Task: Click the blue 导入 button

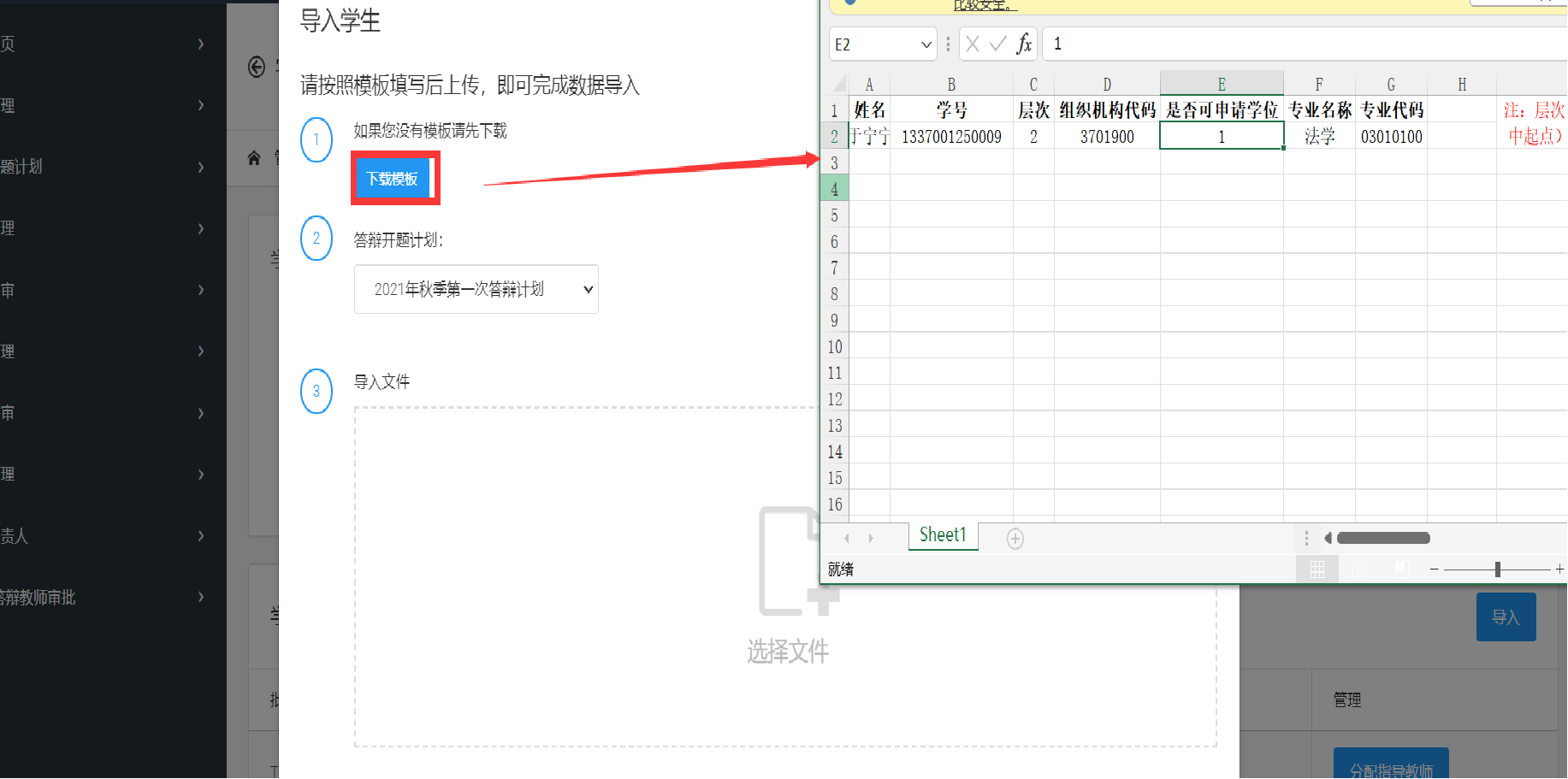Action: 1506,617
